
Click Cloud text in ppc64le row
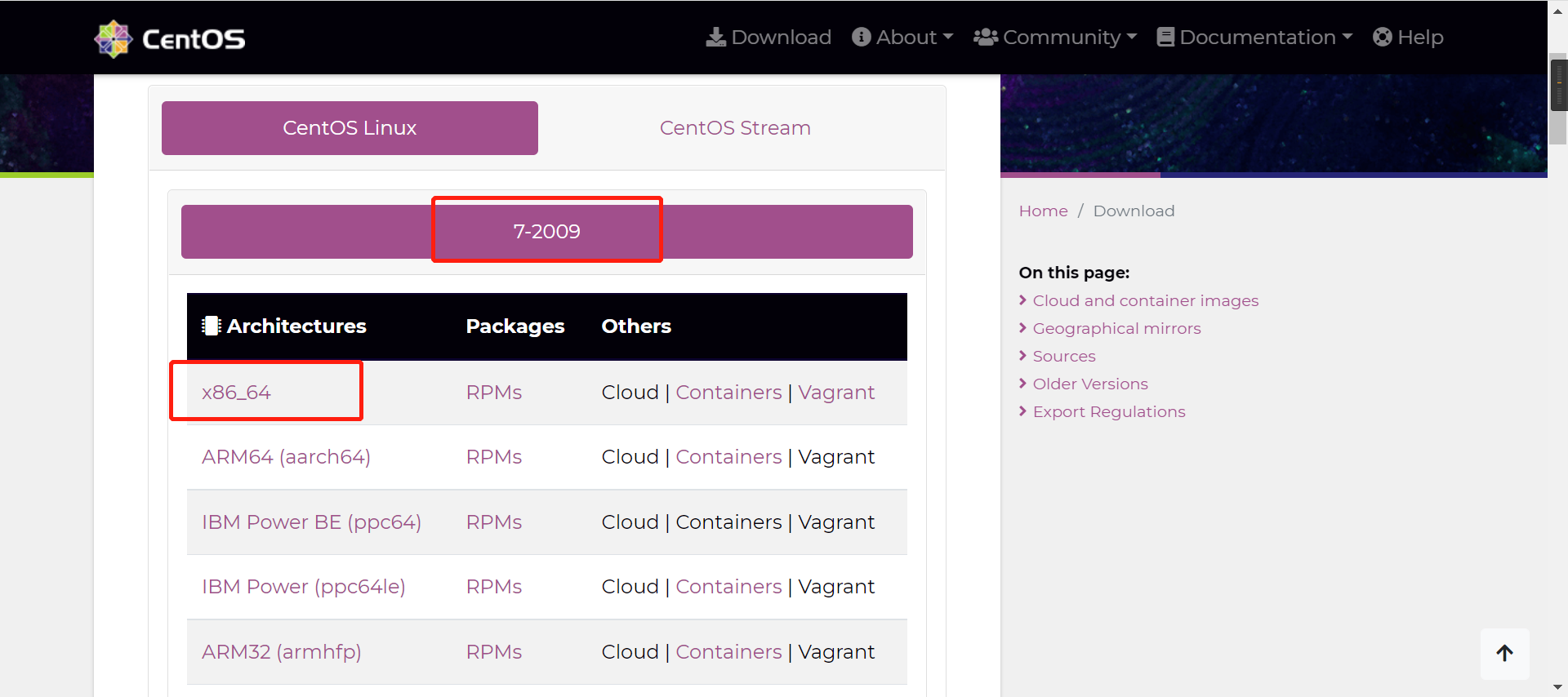pos(630,587)
